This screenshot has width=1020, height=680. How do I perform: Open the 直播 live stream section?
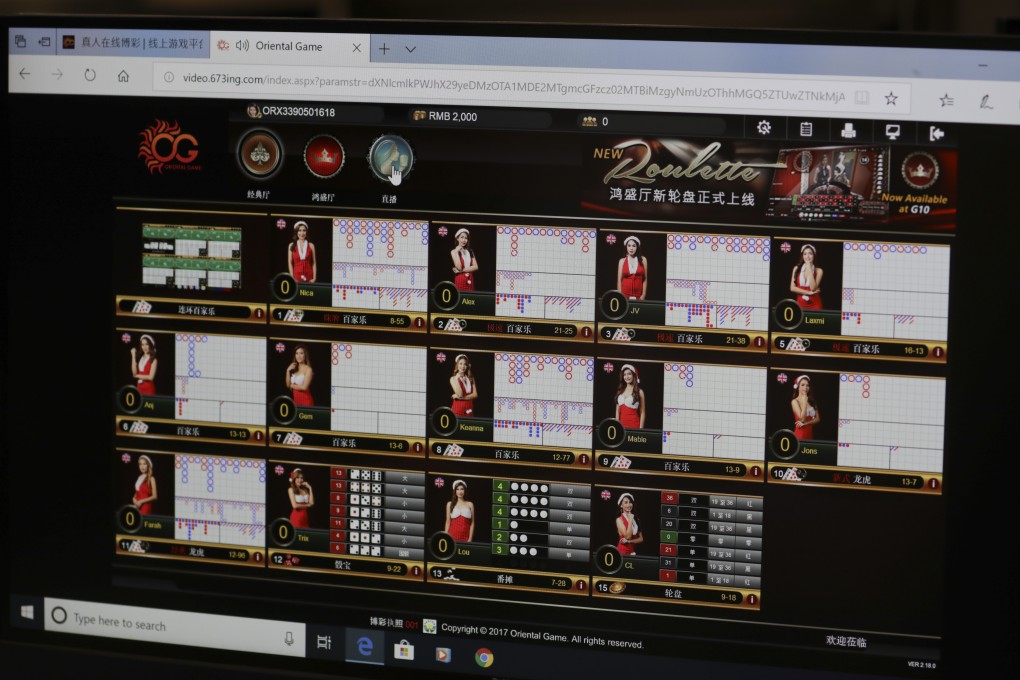391,160
